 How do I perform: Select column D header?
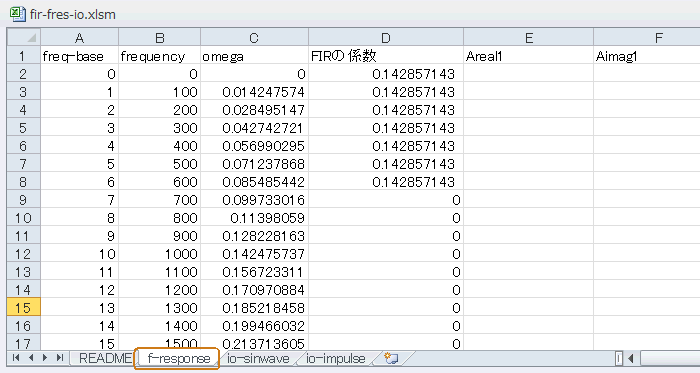(x=386, y=37)
